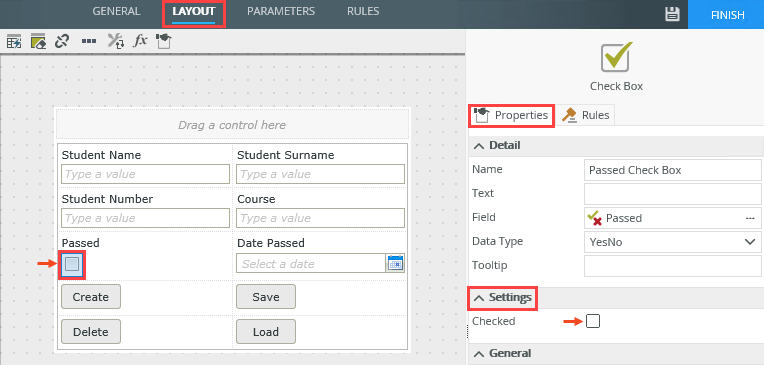The width and height of the screenshot is (764, 365).
Task: Open the fx expressions icon
Action: tap(140, 41)
